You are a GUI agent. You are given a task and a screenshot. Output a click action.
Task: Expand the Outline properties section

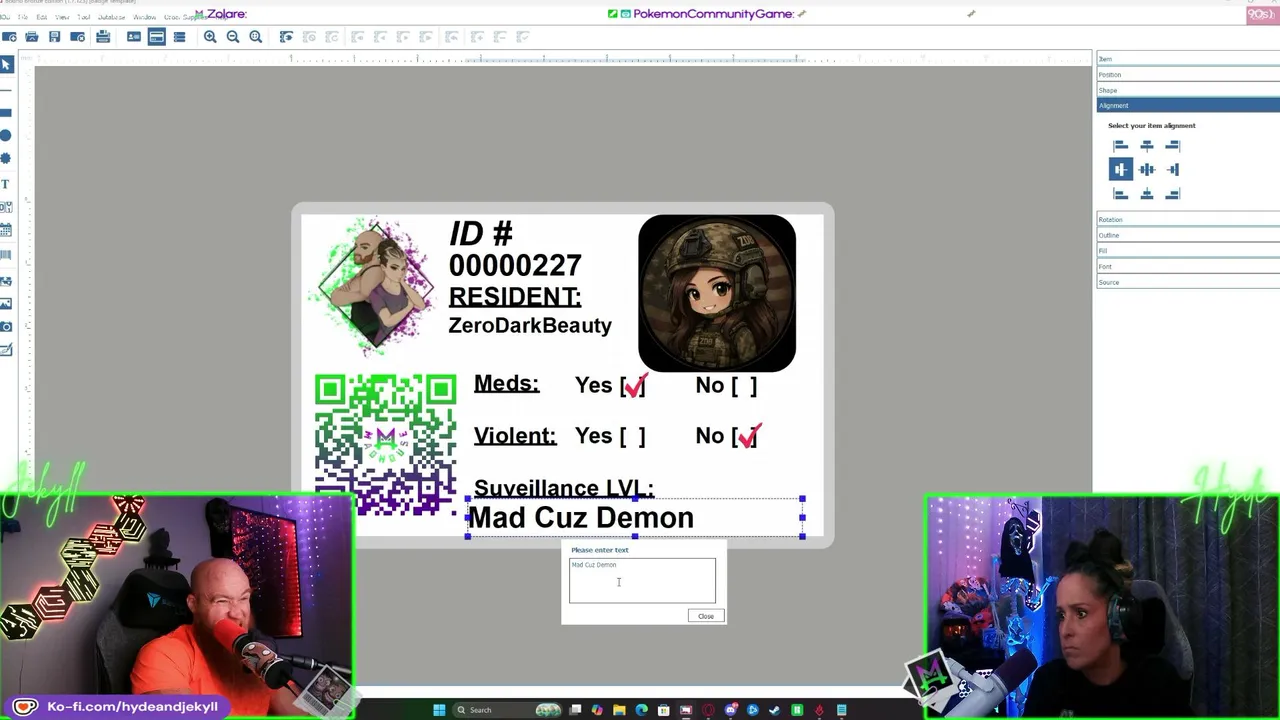click(1188, 235)
